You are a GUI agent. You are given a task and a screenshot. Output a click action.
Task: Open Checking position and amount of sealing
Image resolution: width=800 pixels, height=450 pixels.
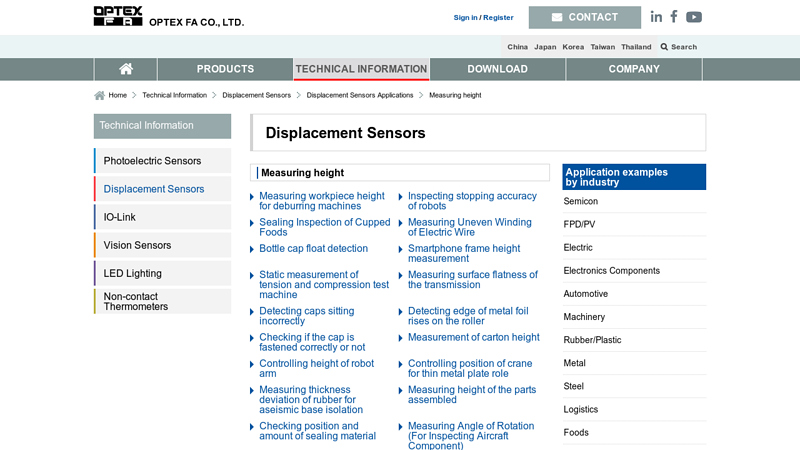317,431
